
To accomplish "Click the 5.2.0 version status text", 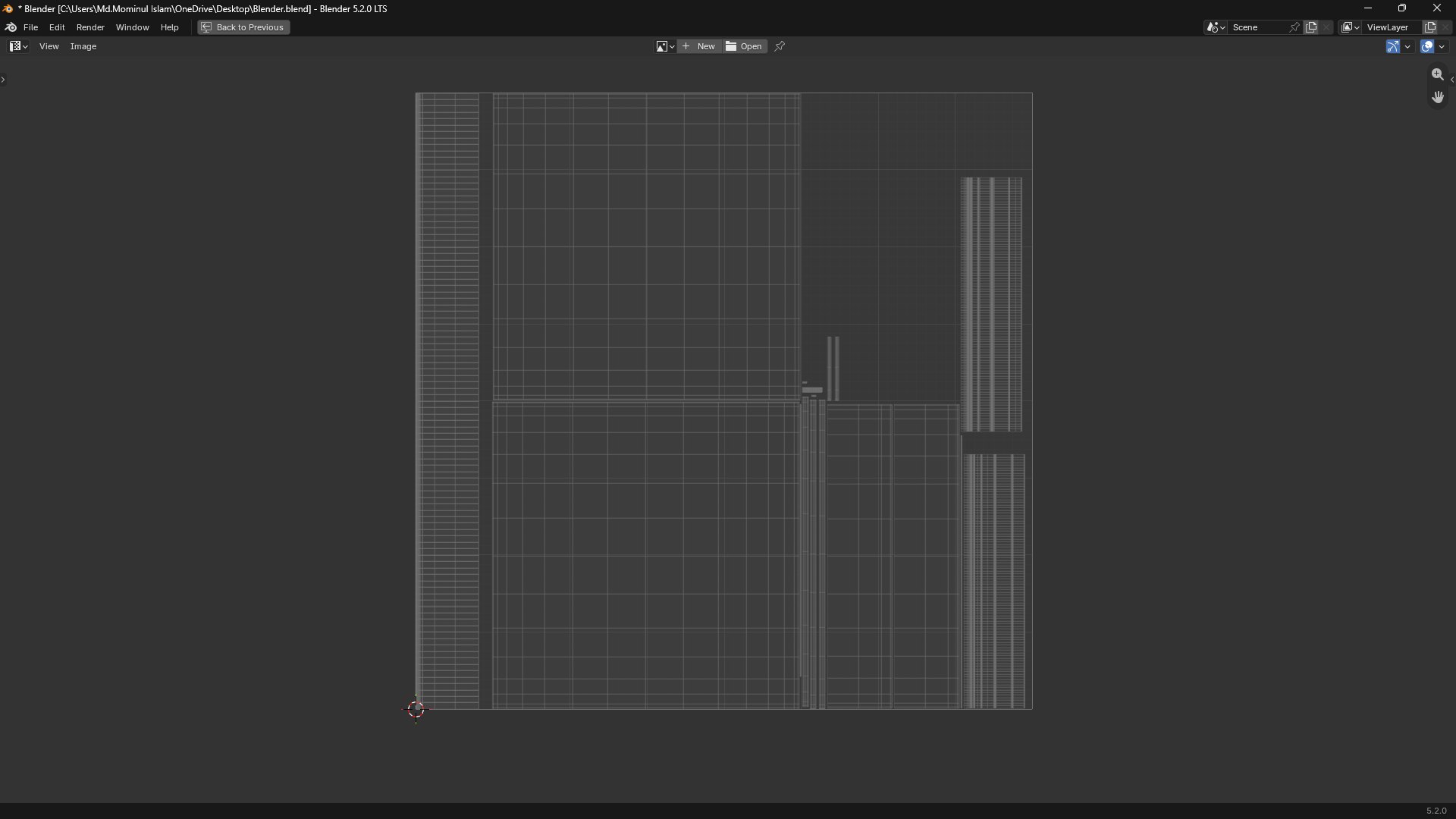I will [1436, 811].
